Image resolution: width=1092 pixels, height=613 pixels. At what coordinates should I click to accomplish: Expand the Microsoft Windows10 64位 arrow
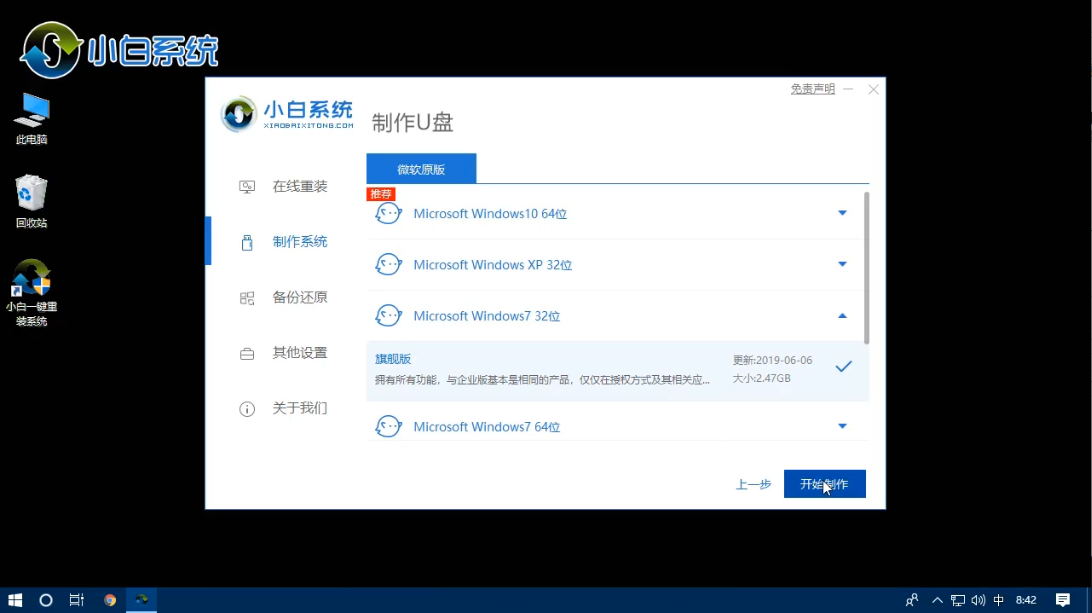click(842, 213)
